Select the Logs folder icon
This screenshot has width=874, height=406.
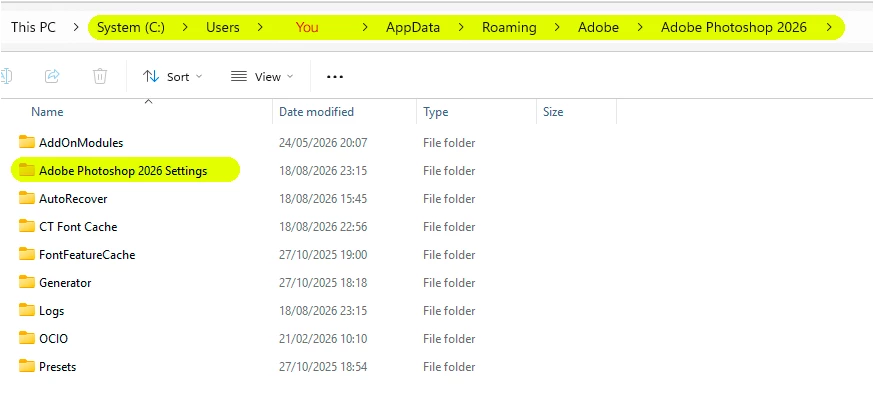click(27, 310)
